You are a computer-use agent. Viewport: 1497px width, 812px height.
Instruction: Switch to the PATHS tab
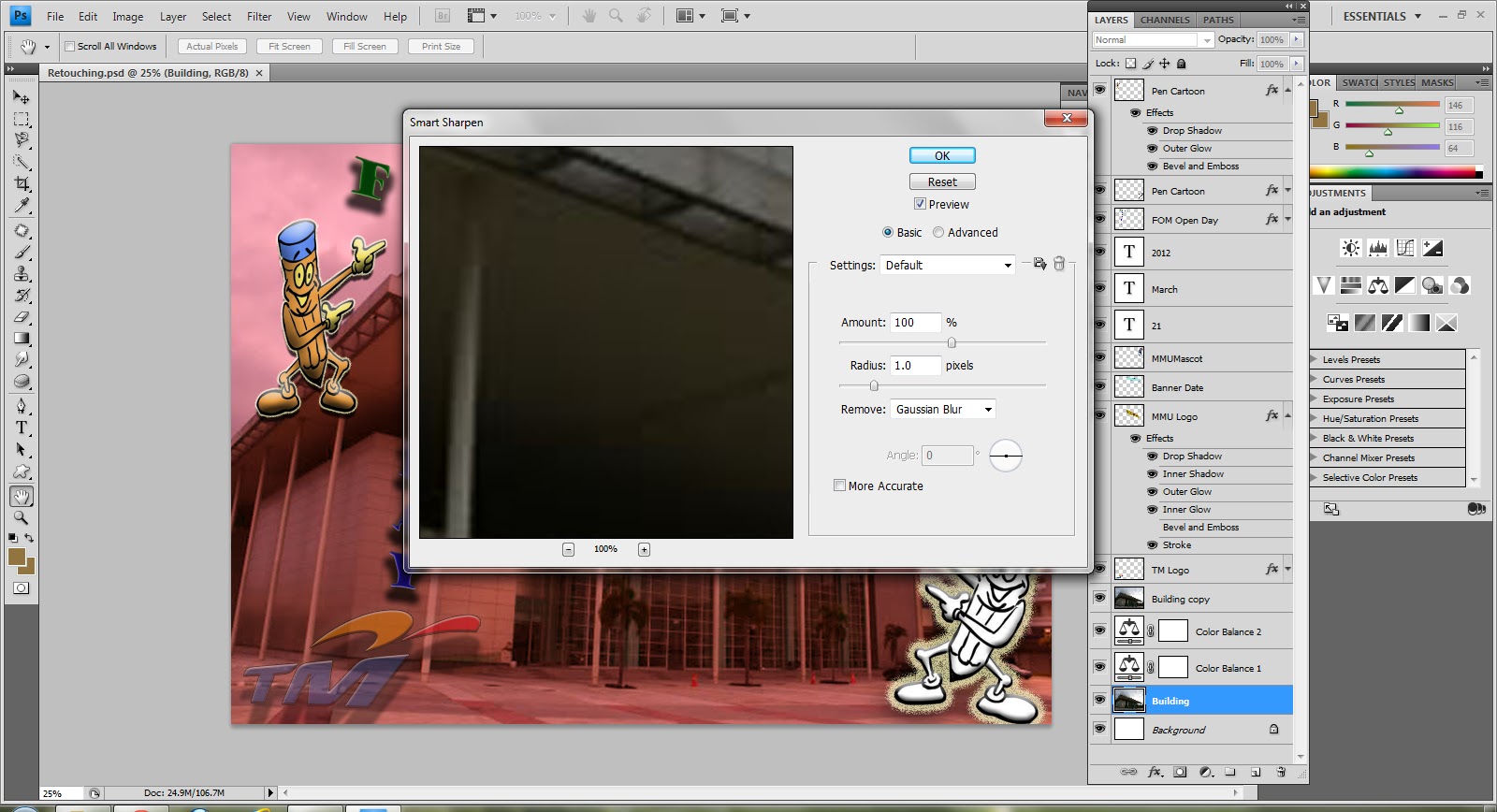click(x=1218, y=20)
